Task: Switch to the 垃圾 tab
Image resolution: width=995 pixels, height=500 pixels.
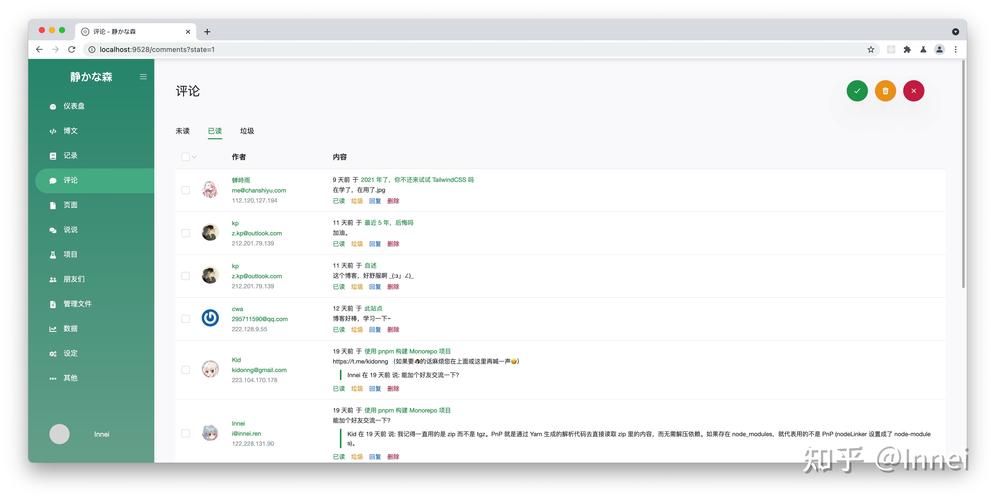Action: click(247, 131)
